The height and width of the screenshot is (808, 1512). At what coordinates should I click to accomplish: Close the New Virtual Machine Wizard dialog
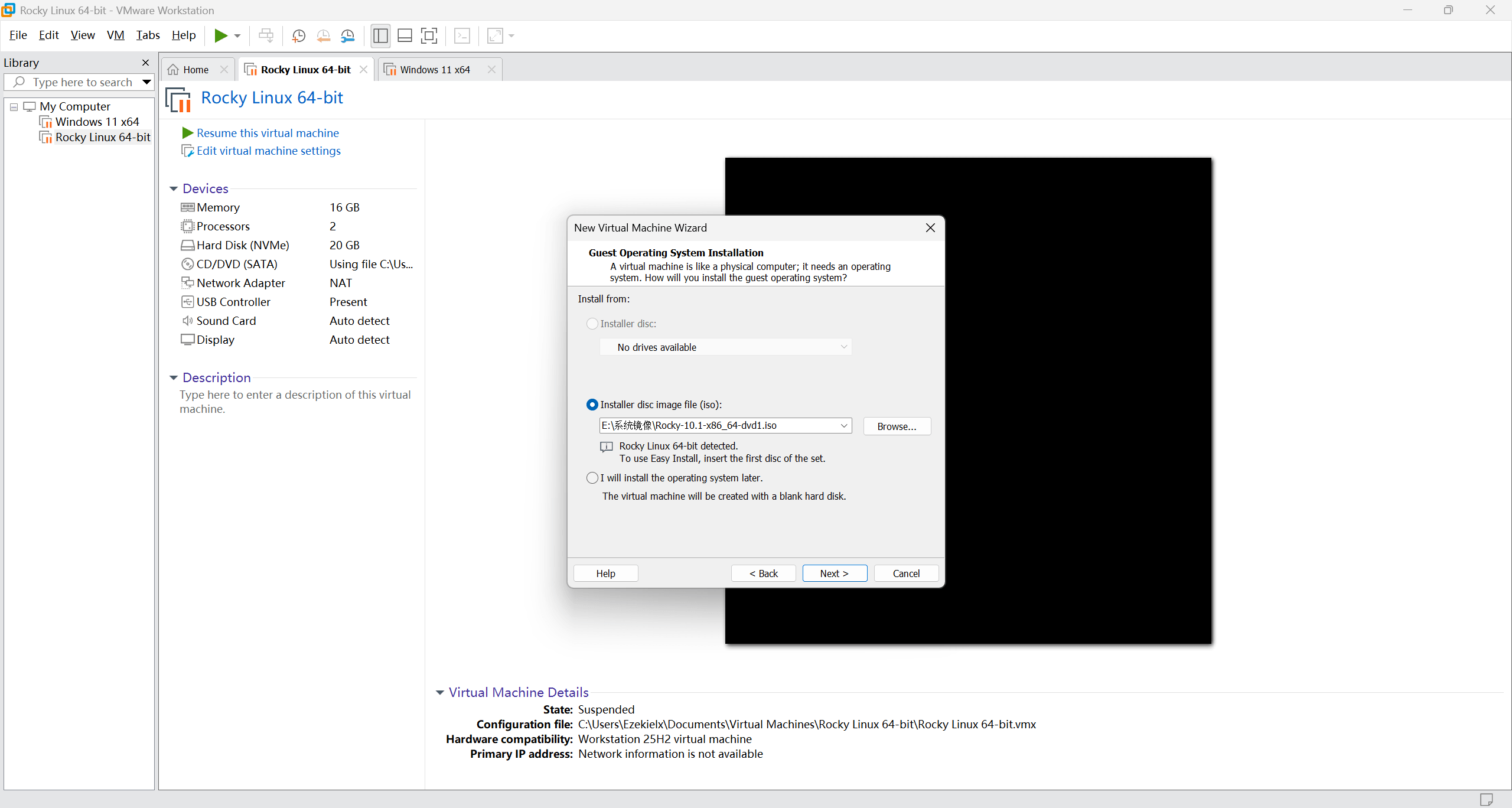click(x=930, y=228)
